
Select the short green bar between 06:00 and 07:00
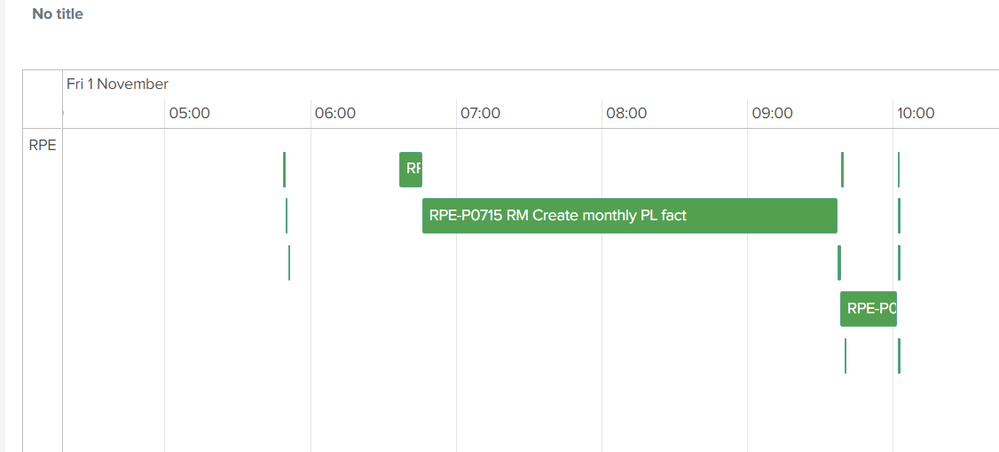click(410, 169)
